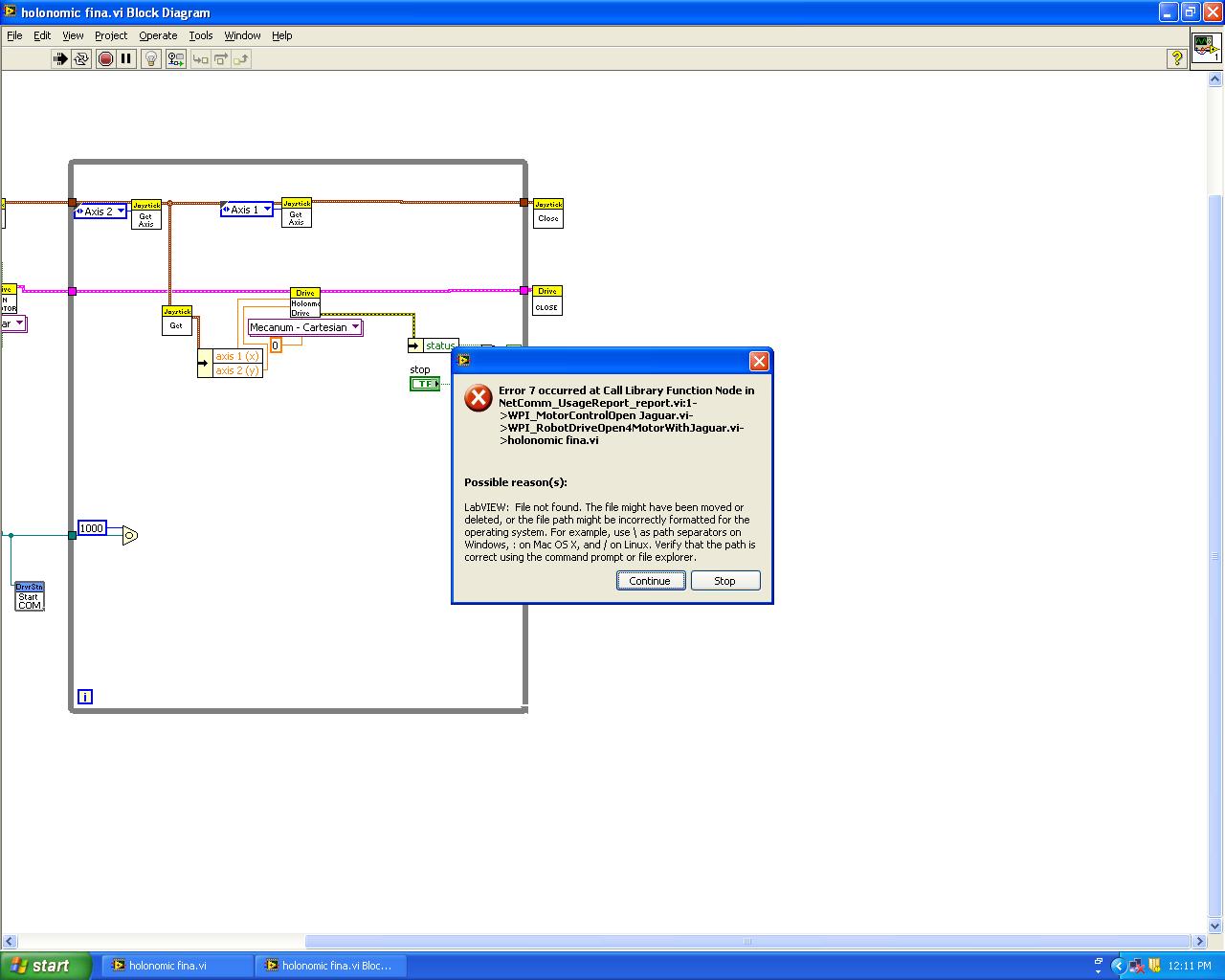Click the Drive CLOSE node
Screen dimensions: 1225x980
point(546,299)
